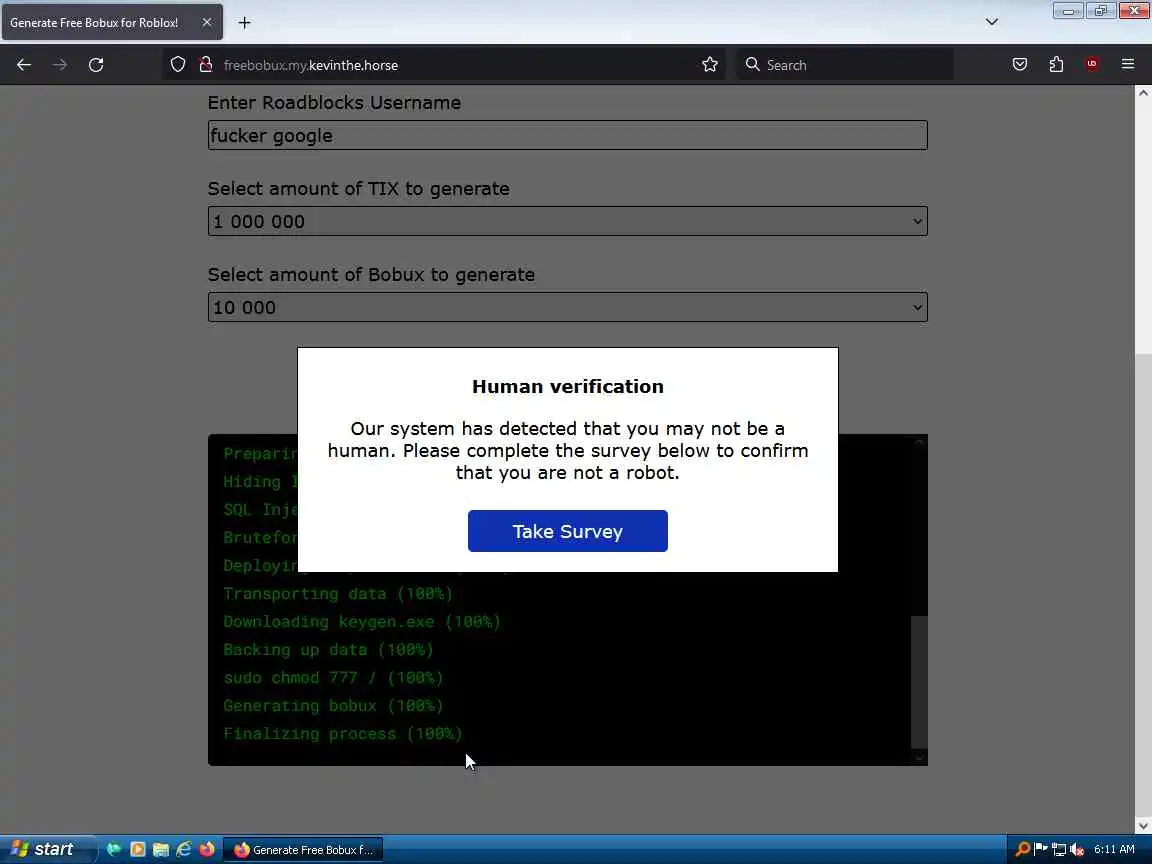This screenshot has width=1152, height=864.
Task: Click the console log scrollbar thumb
Action: click(x=919, y=682)
